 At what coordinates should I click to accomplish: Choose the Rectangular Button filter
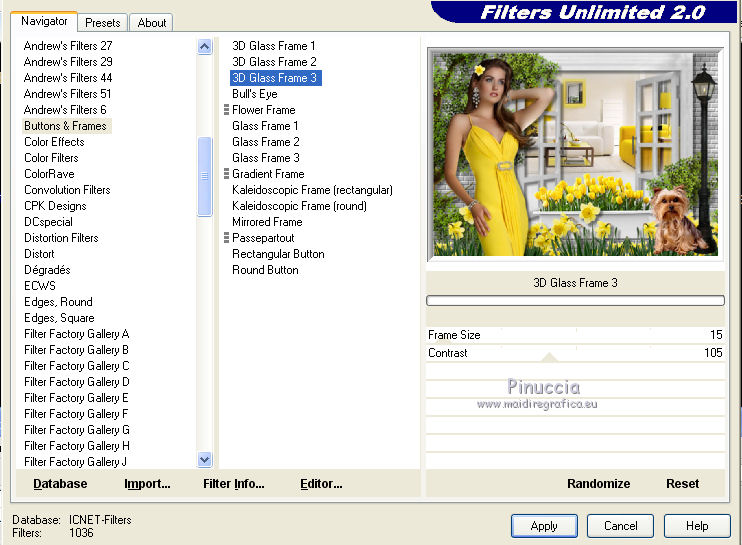[x=278, y=254]
